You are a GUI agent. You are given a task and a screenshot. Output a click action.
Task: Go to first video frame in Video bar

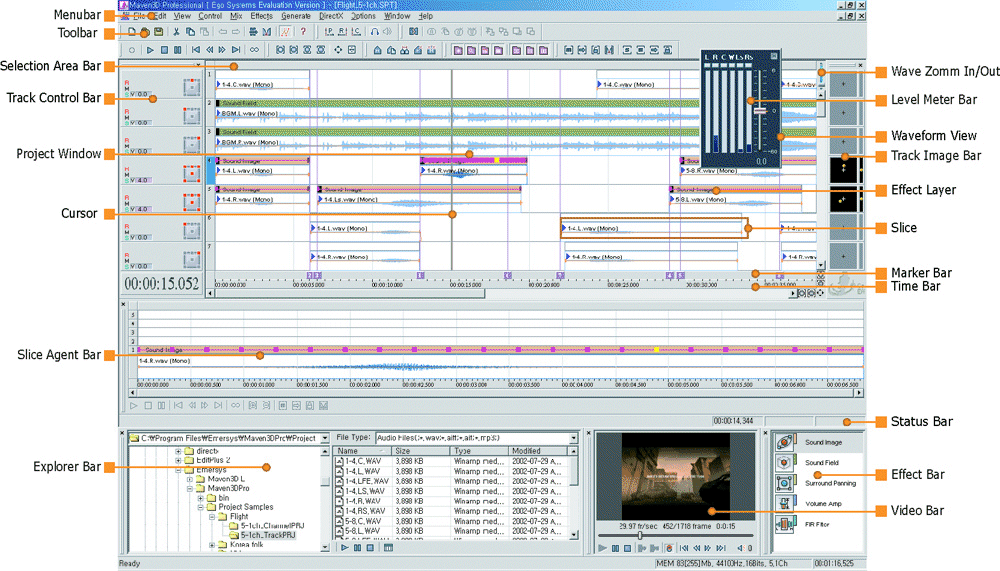point(684,548)
